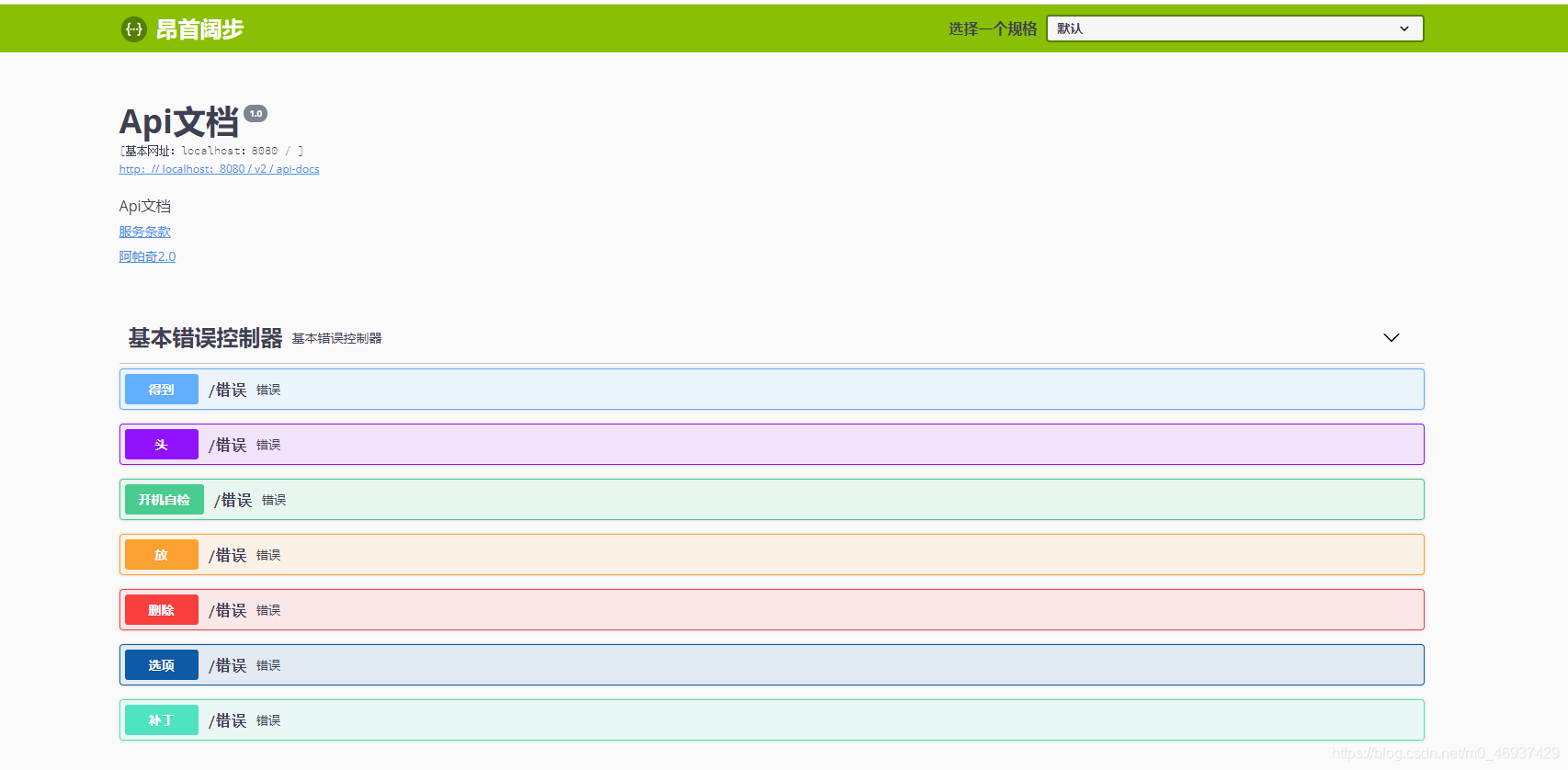Collapse the 基本错误控制器 section chevron
The image size is (1568, 770).
(x=1392, y=338)
